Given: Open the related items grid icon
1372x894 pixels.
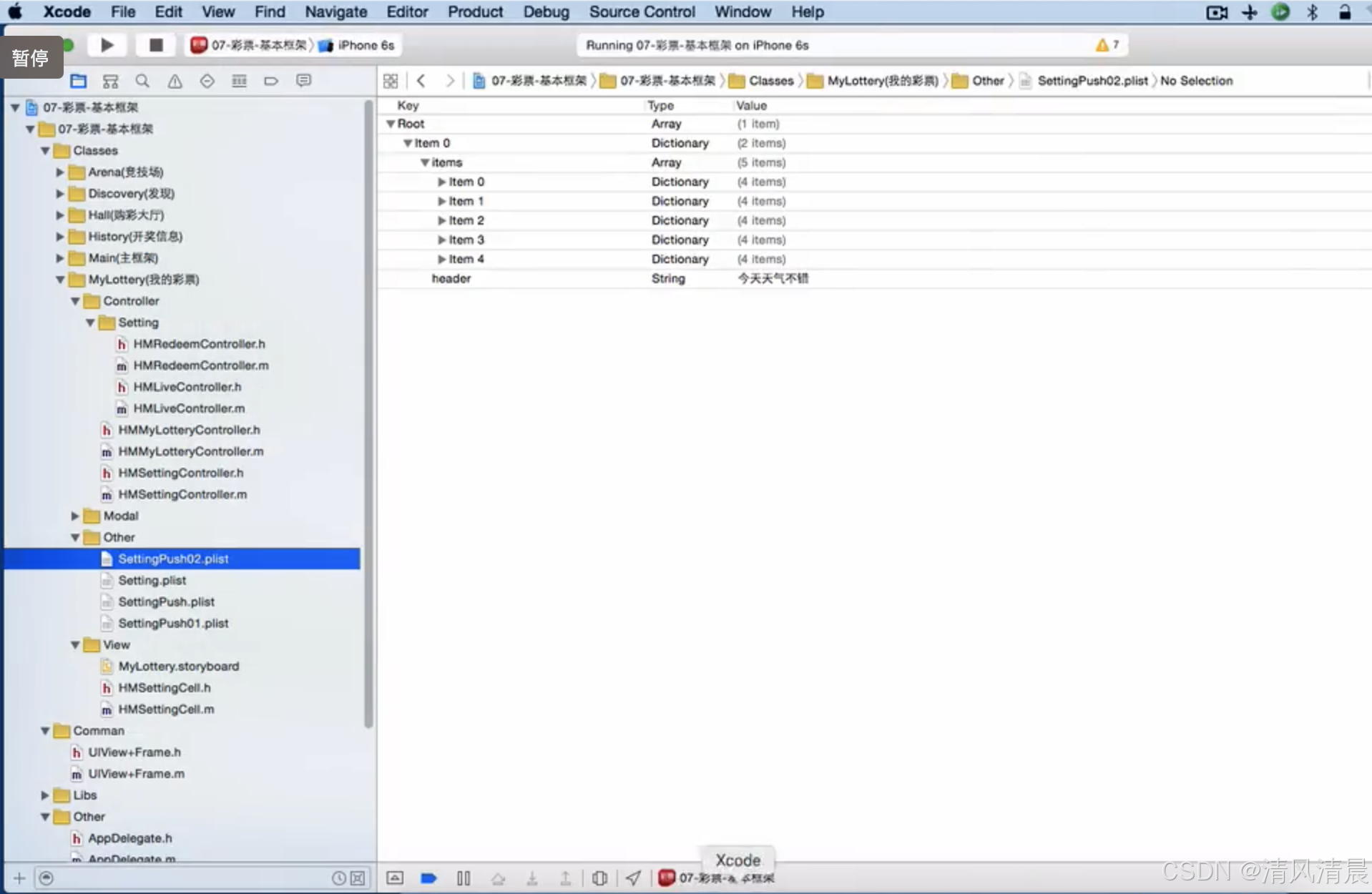Looking at the screenshot, I should point(391,81).
